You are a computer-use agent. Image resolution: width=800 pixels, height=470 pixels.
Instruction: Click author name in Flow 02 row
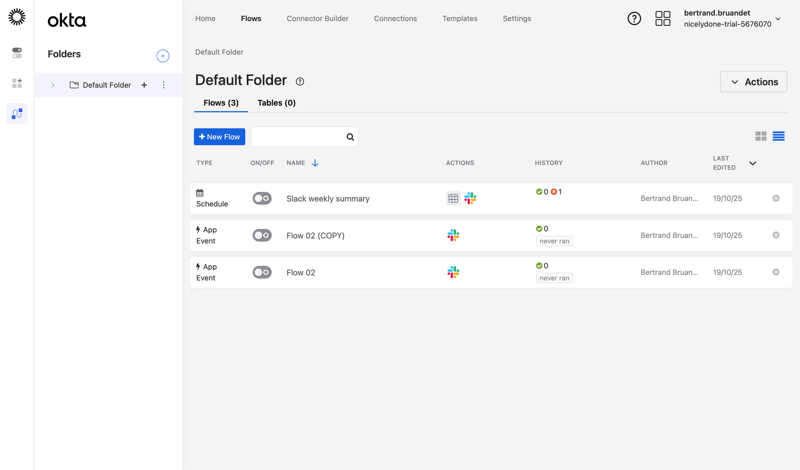tap(669, 273)
